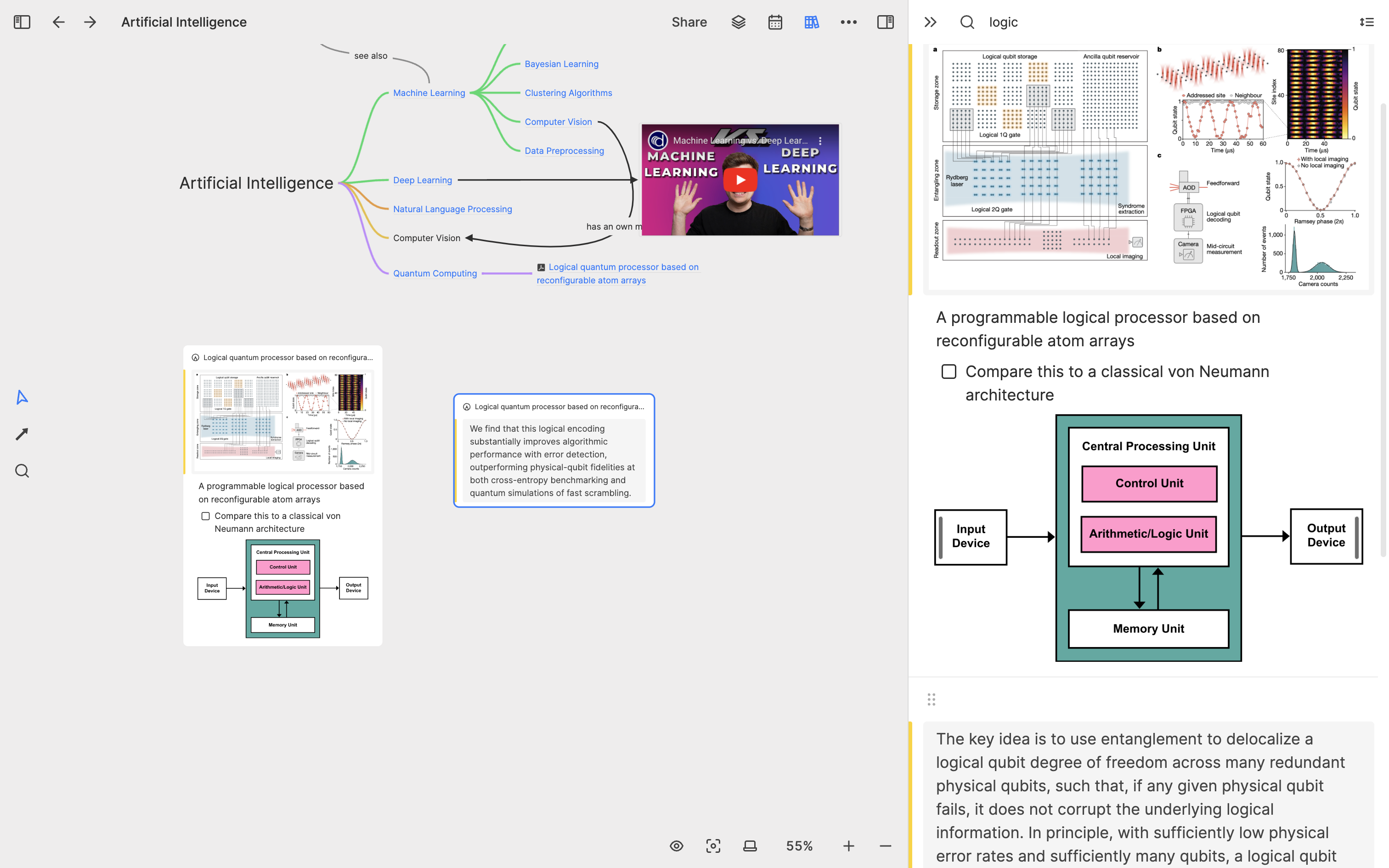Toggle the right sidebar panel icon
Image resolution: width=1389 pixels, height=868 pixels.
coord(885,22)
